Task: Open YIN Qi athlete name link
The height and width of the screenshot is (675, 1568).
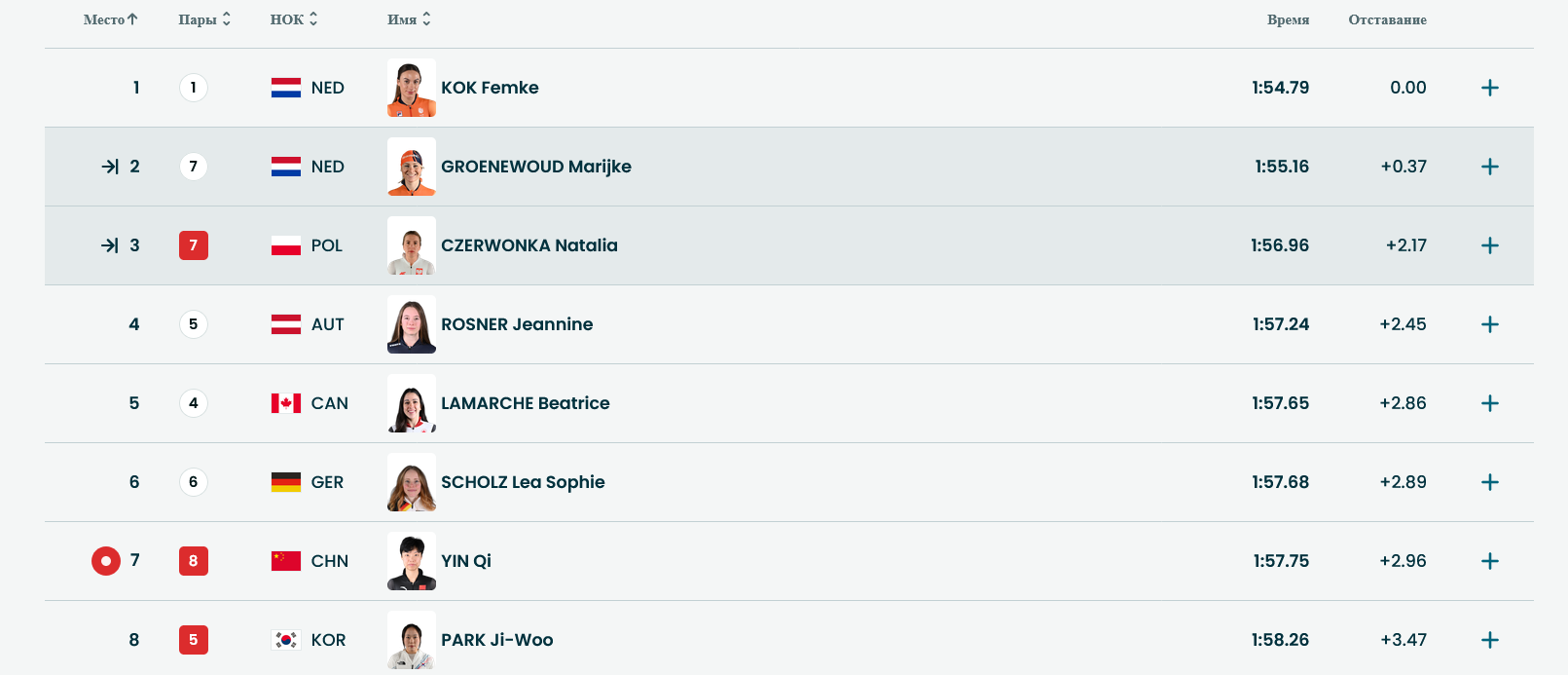Action: 466,561
